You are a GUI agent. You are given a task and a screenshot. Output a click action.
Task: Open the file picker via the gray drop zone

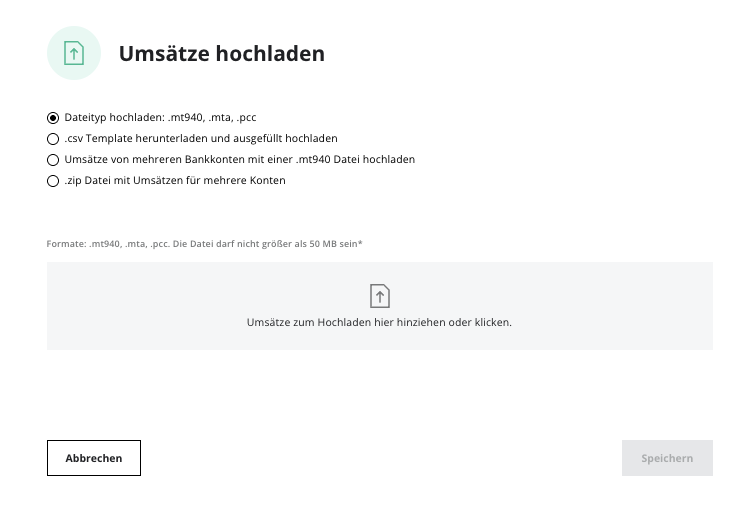(x=380, y=306)
